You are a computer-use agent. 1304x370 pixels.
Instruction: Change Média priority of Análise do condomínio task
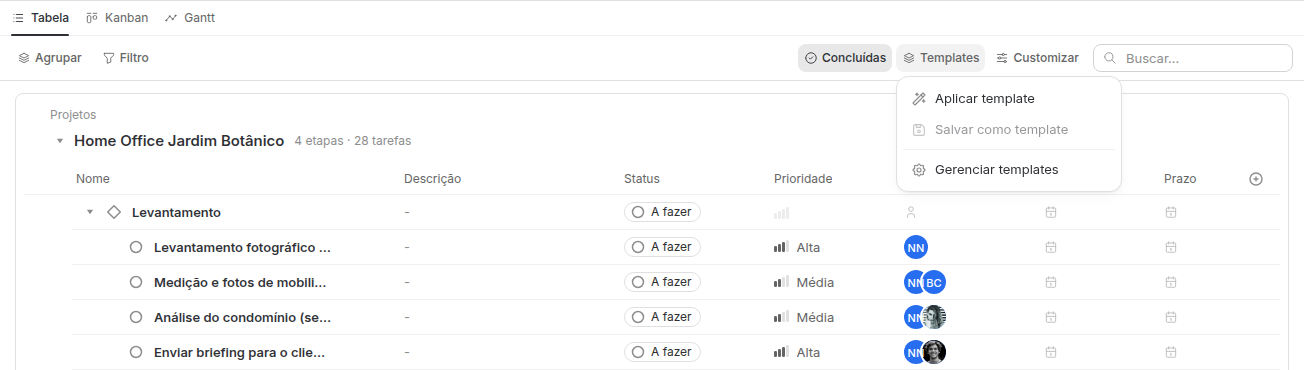coord(804,317)
